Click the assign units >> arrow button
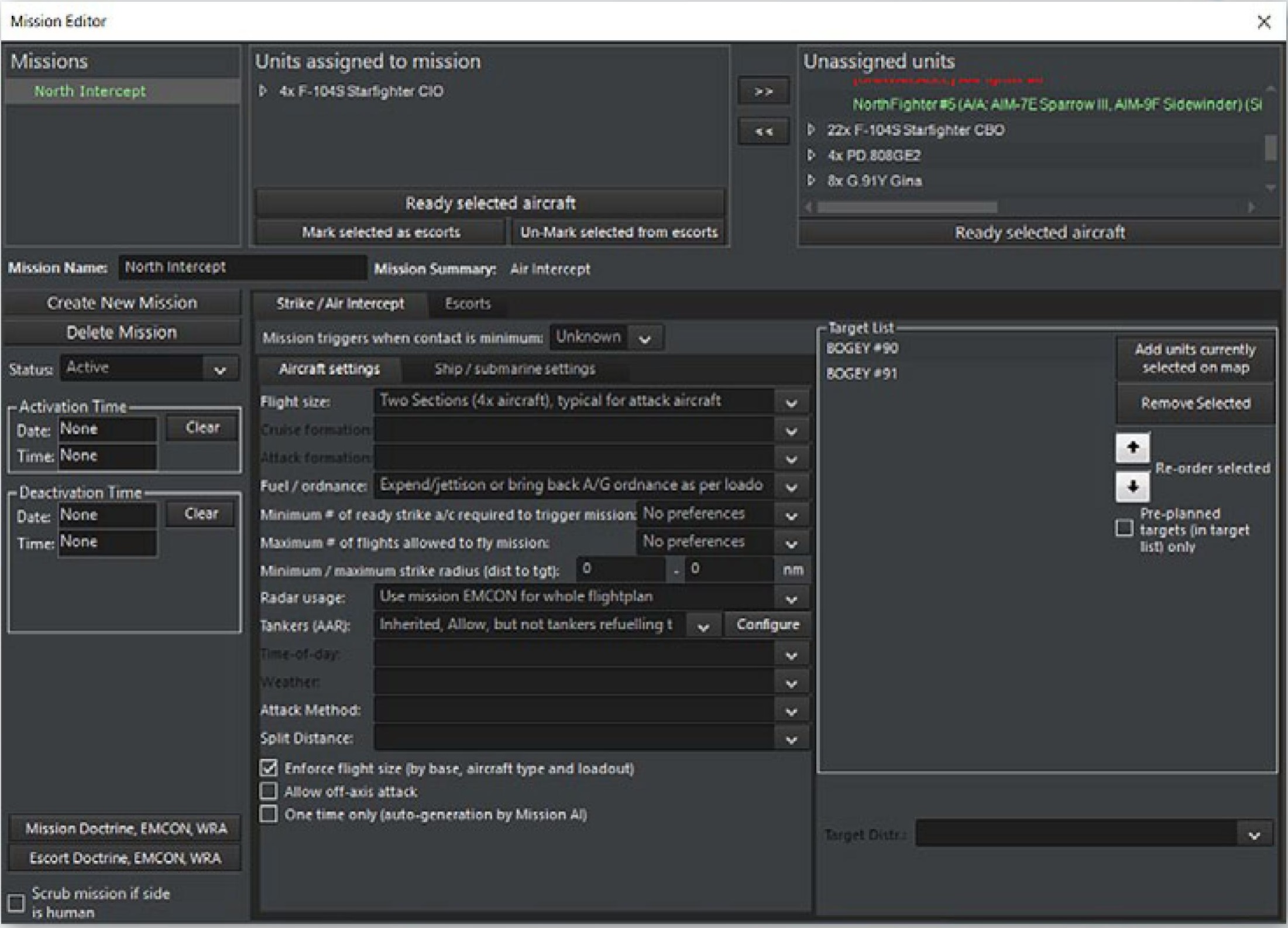 (x=763, y=91)
